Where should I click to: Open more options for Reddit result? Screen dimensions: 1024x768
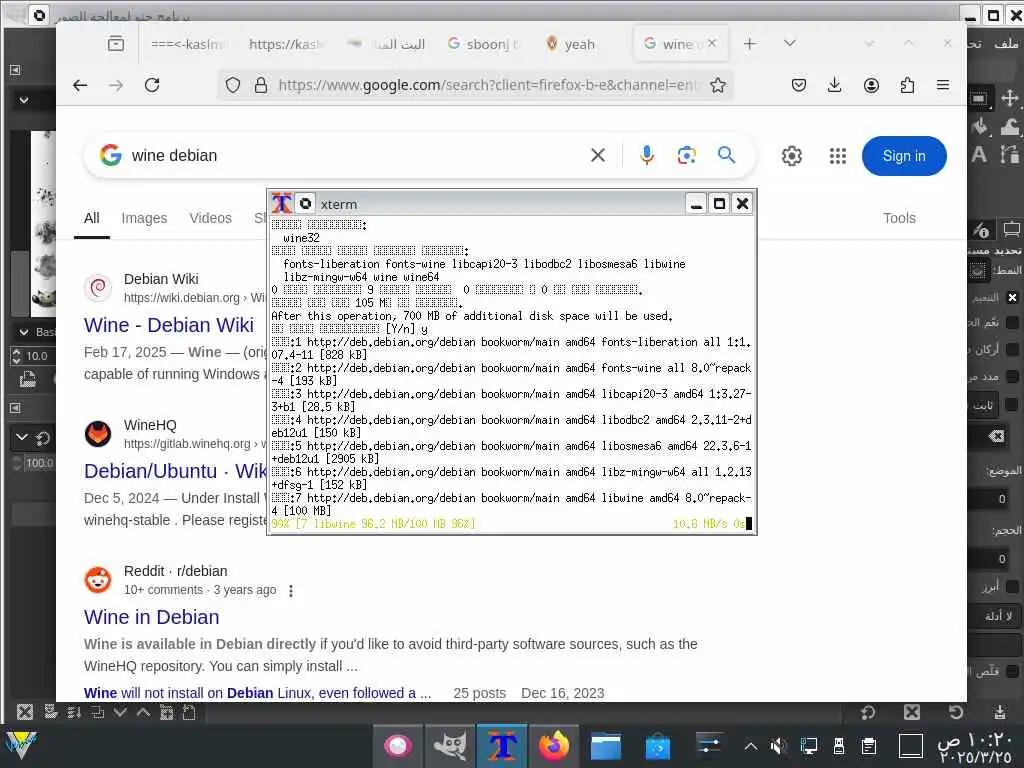click(291, 590)
